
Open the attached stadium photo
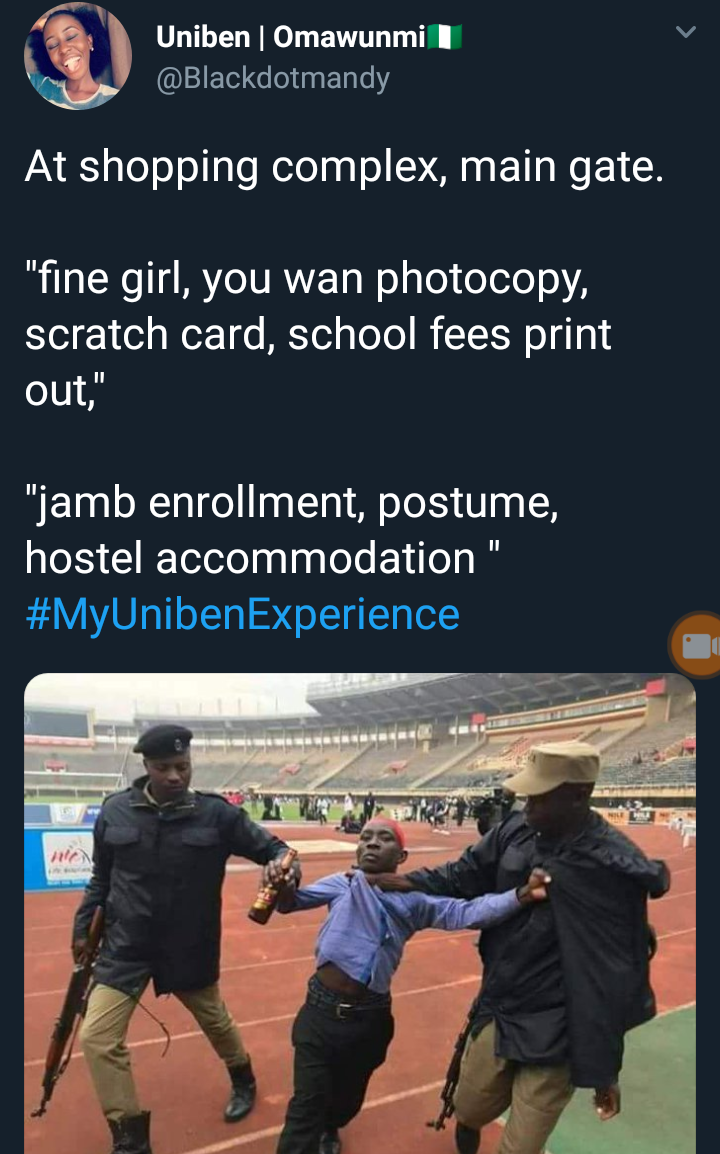pos(360,913)
